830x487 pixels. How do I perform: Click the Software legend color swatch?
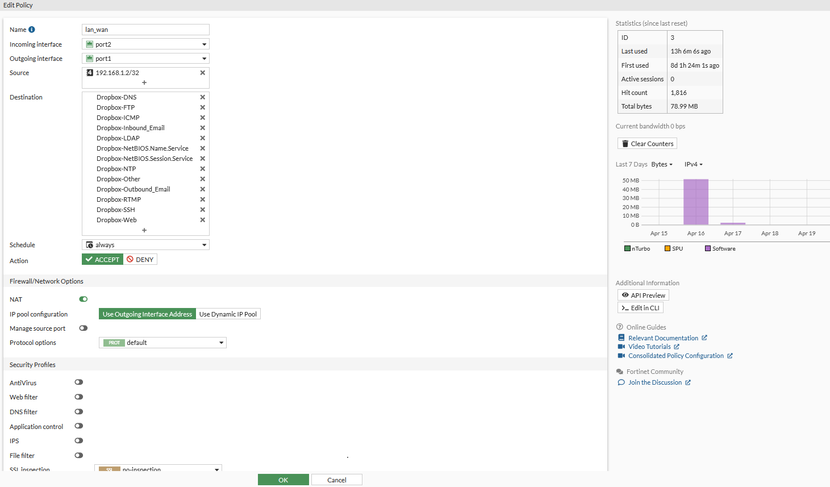tap(708, 248)
